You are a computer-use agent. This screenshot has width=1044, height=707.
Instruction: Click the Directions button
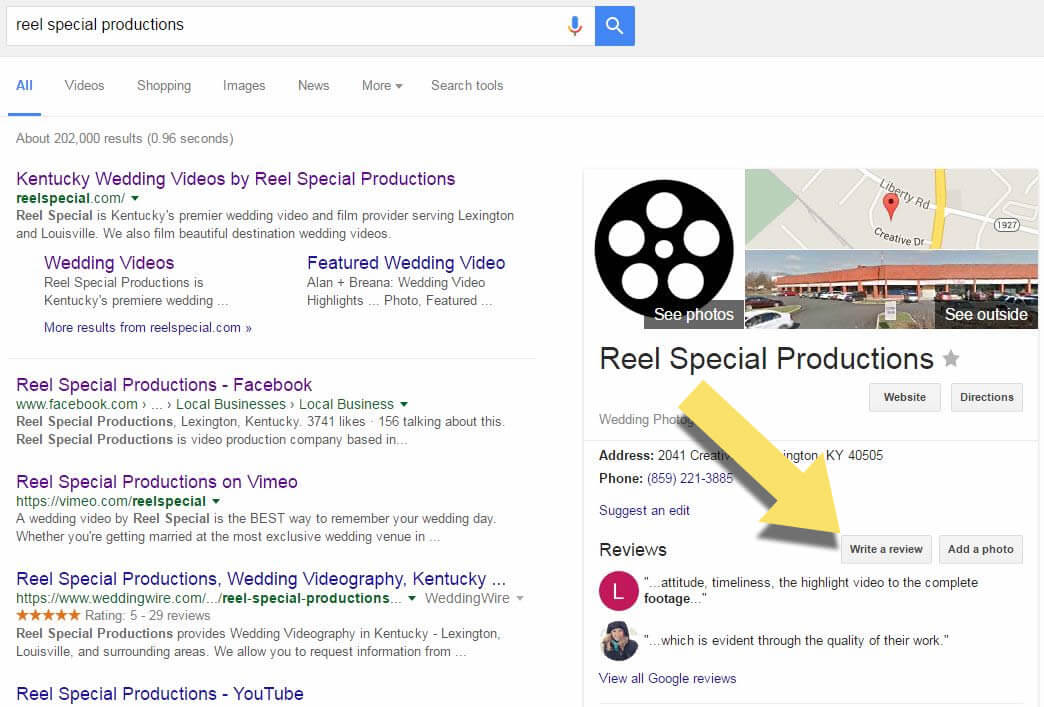point(987,397)
